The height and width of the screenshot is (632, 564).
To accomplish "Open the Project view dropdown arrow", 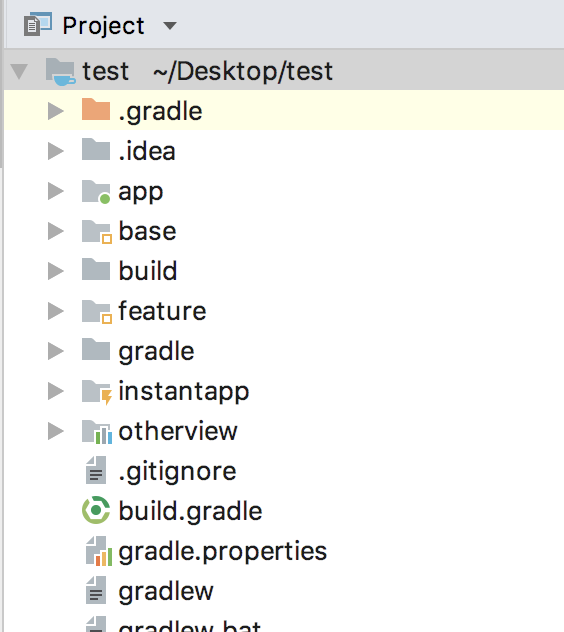I will coord(170,26).
